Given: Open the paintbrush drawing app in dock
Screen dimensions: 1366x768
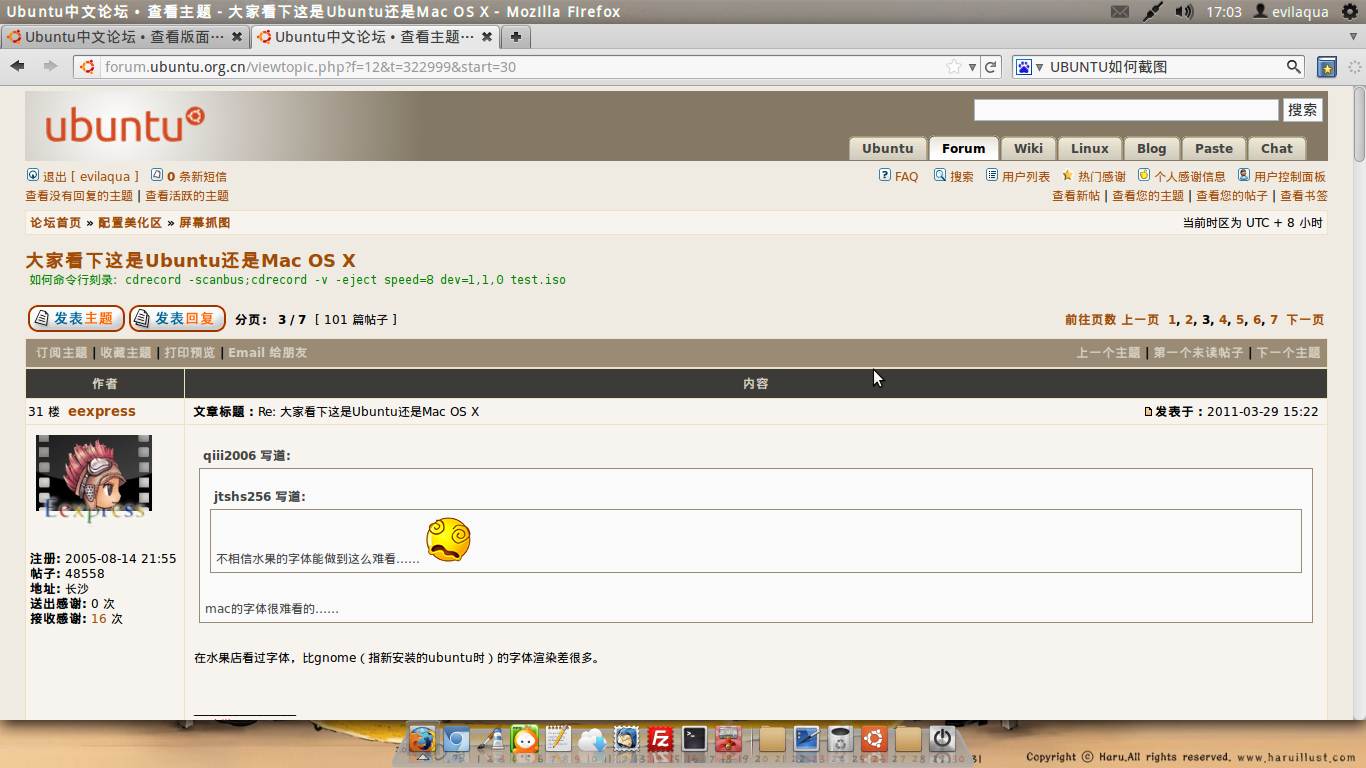Looking at the screenshot, I should (x=490, y=740).
